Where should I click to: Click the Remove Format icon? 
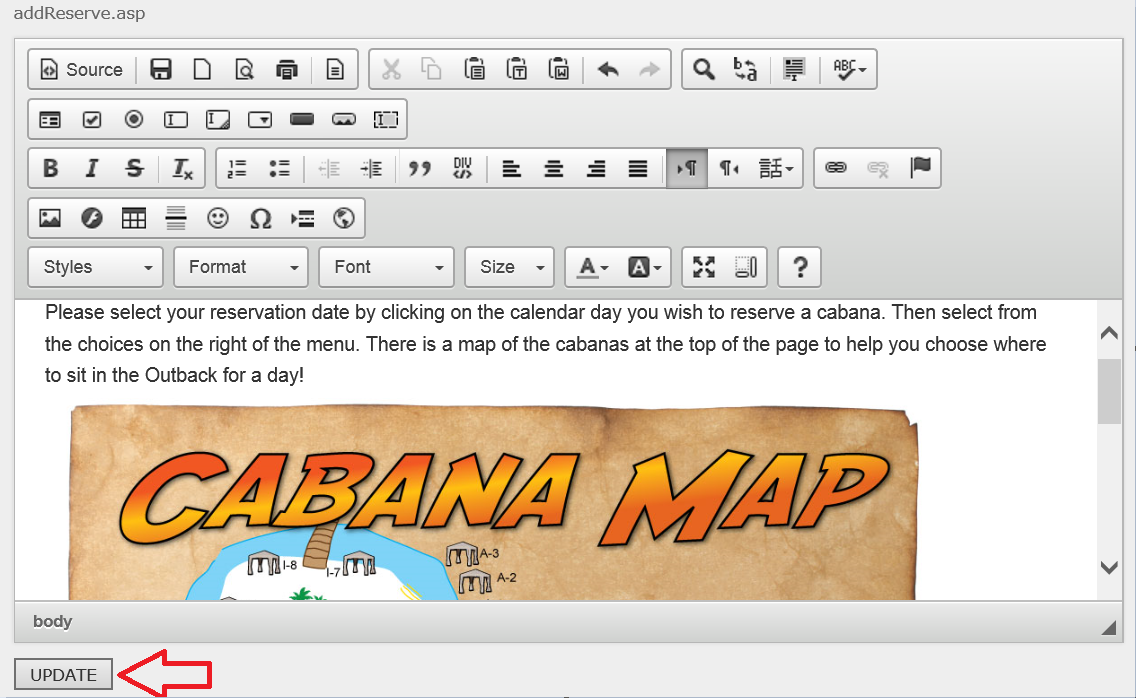182,169
